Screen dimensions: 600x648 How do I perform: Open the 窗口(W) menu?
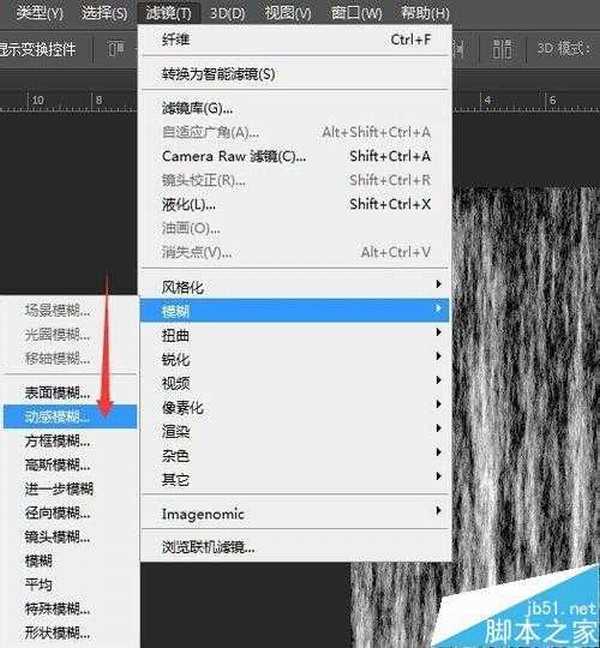click(x=358, y=13)
